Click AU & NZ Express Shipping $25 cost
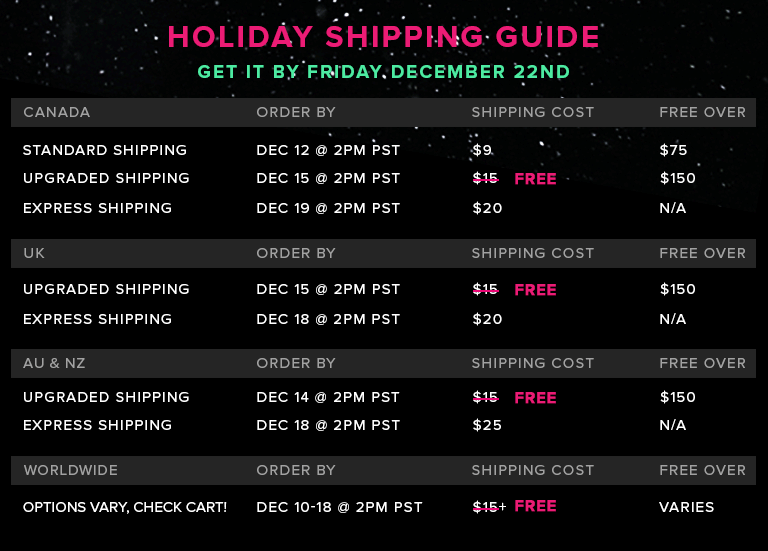This screenshot has height=551, width=768. coord(487,425)
